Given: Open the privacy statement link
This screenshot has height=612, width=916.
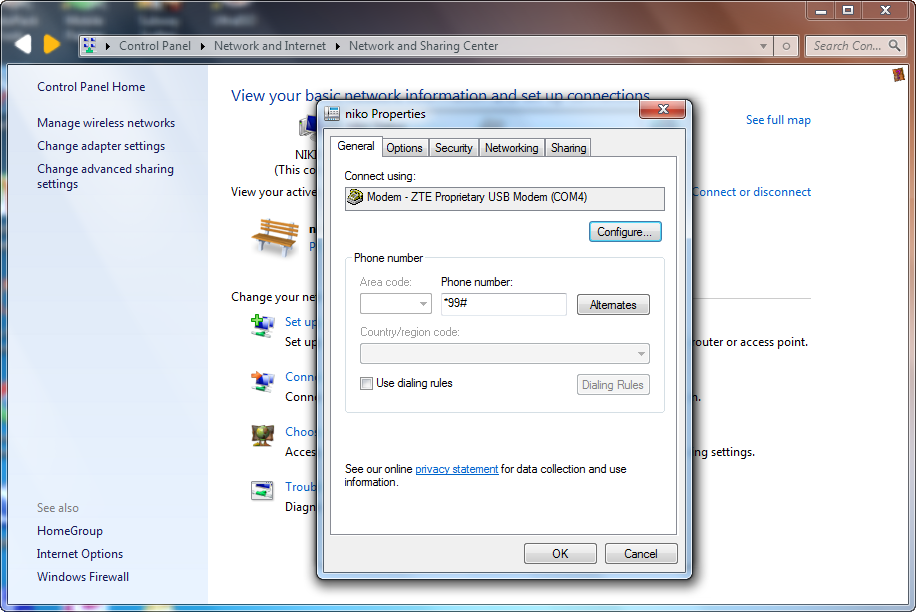Looking at the screenshot, I should (x=456, y=469).
